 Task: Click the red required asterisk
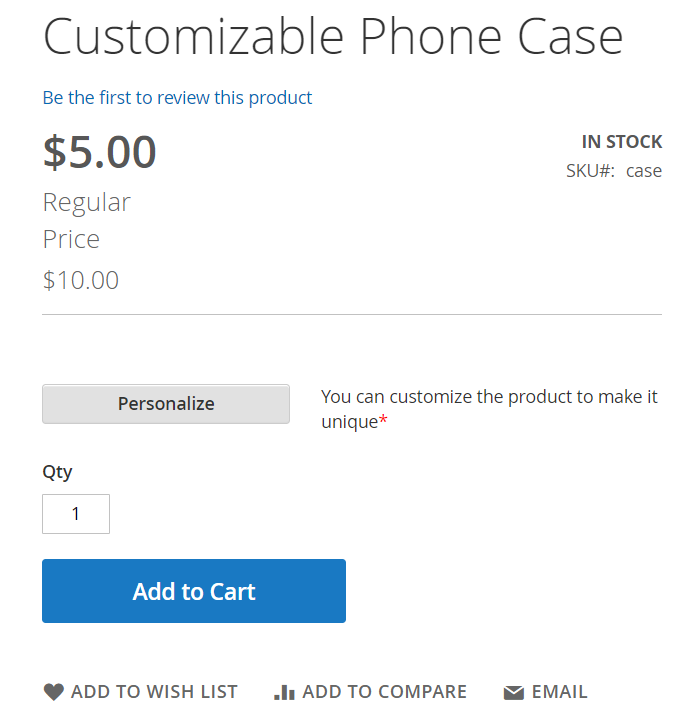pos(383,420)
